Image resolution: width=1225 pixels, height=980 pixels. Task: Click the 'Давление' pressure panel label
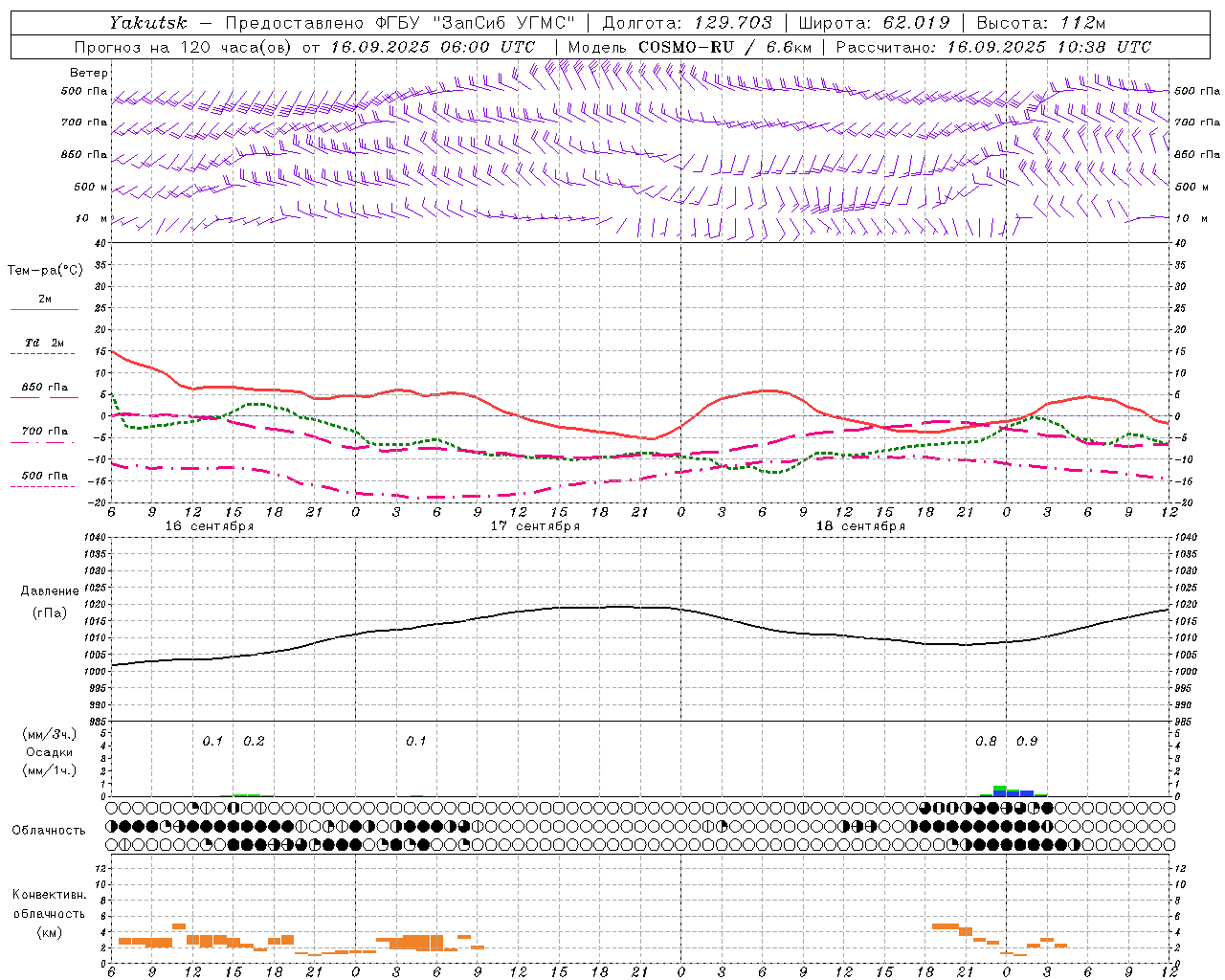click(x=50, y=591)
